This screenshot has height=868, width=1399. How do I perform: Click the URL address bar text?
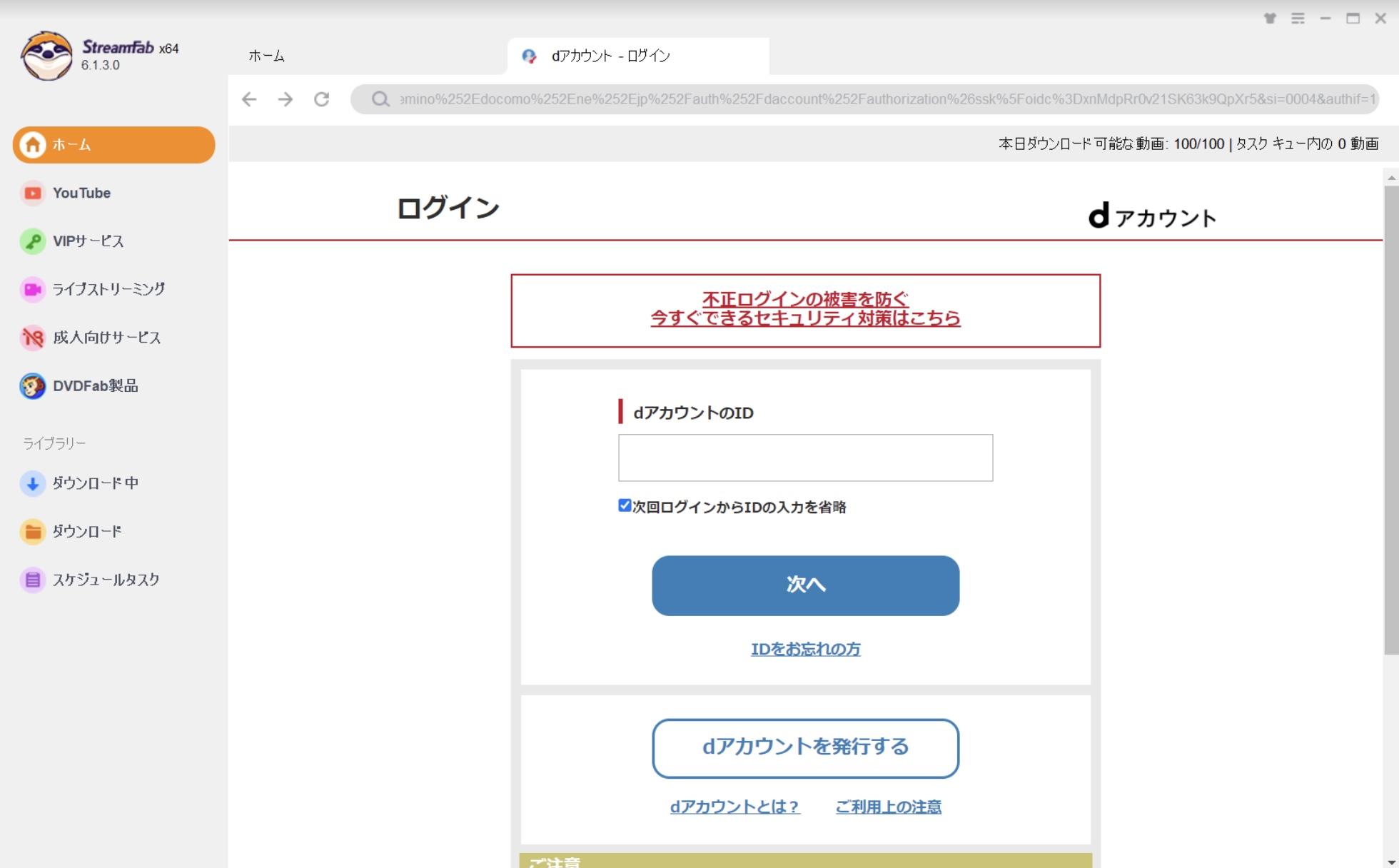click(x=887, y=99)
